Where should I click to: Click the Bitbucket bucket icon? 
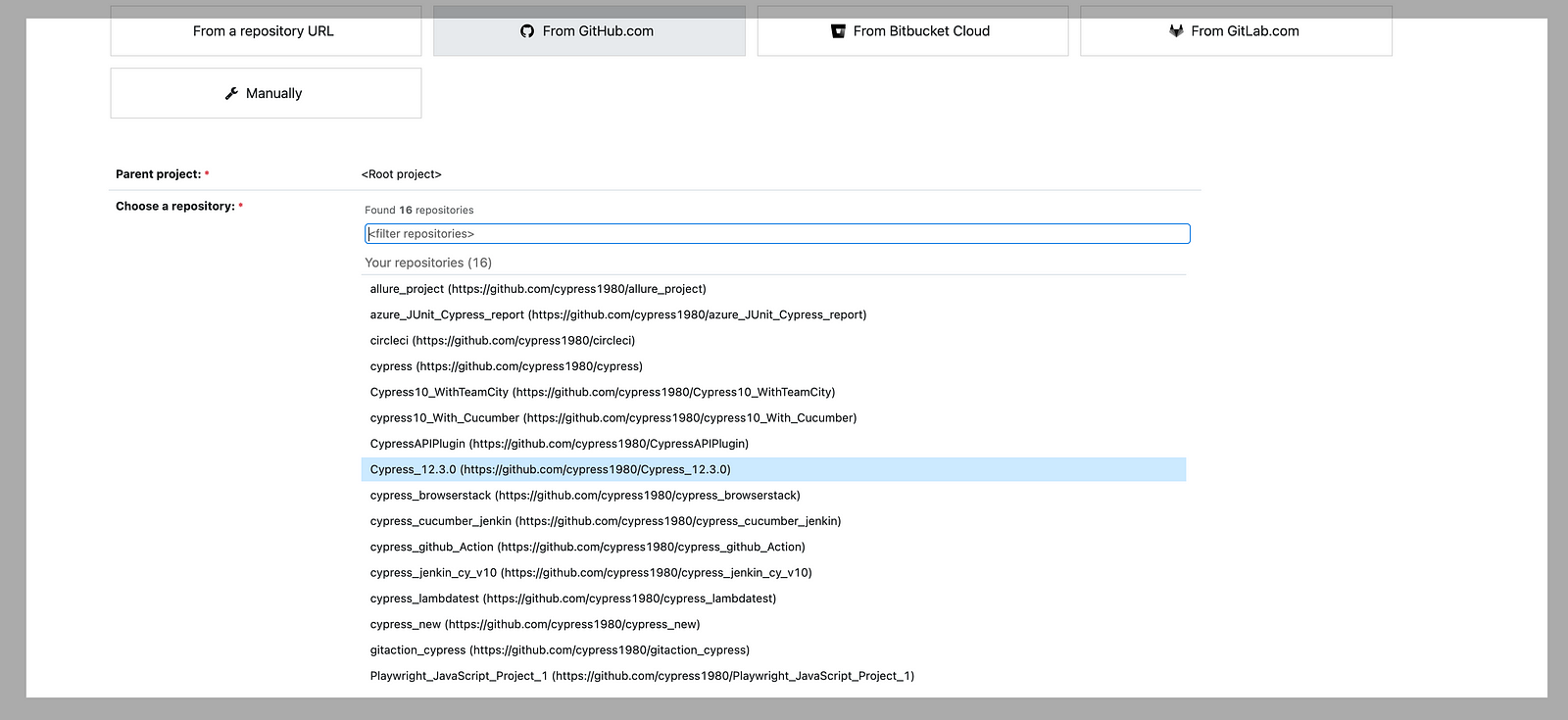(838, 31)
